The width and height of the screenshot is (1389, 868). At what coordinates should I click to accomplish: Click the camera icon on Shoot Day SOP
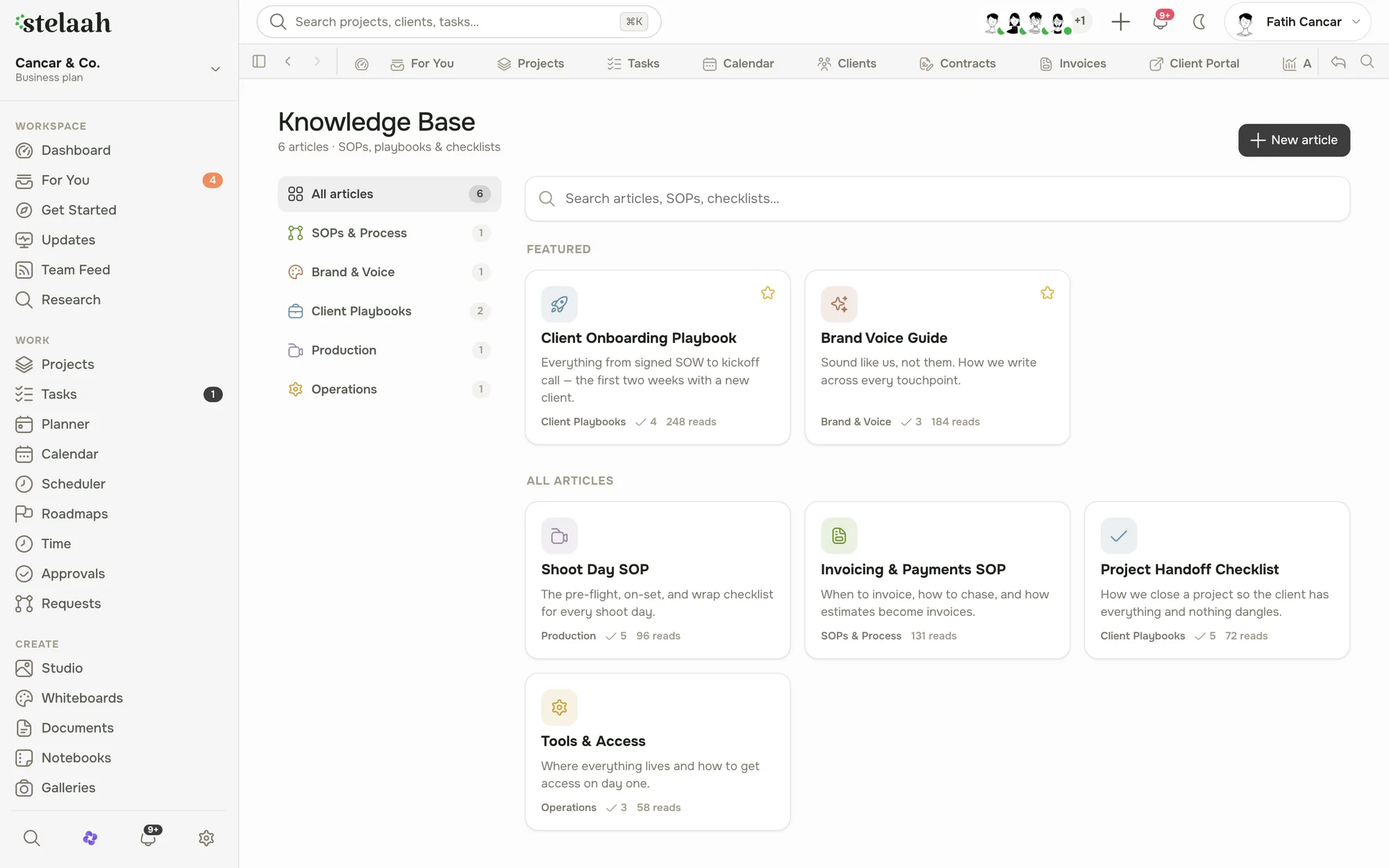[x=559, y=536]
